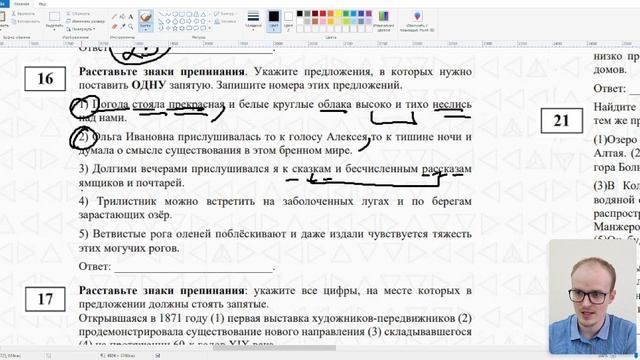Pick the gray palette swatch
This screenshot has height=360, width=640.
[x=307, y=13]
